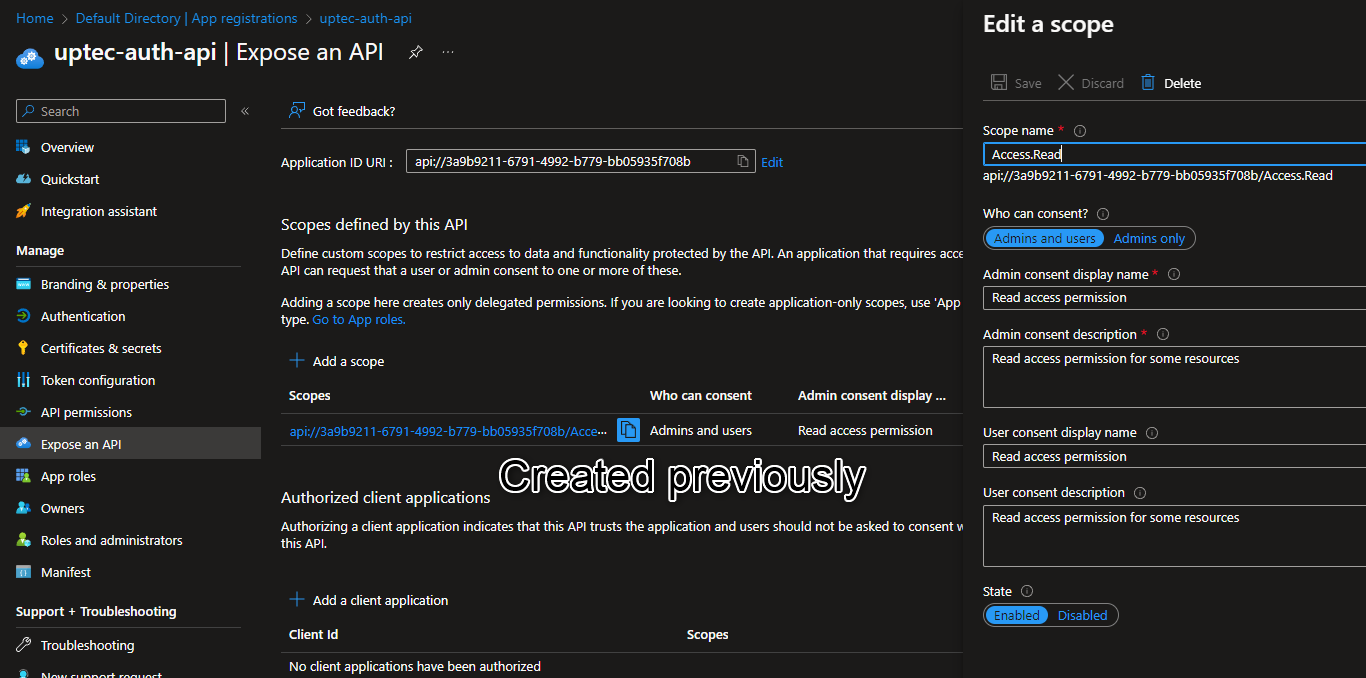Click the Scope name info icon

point(1080,131)
